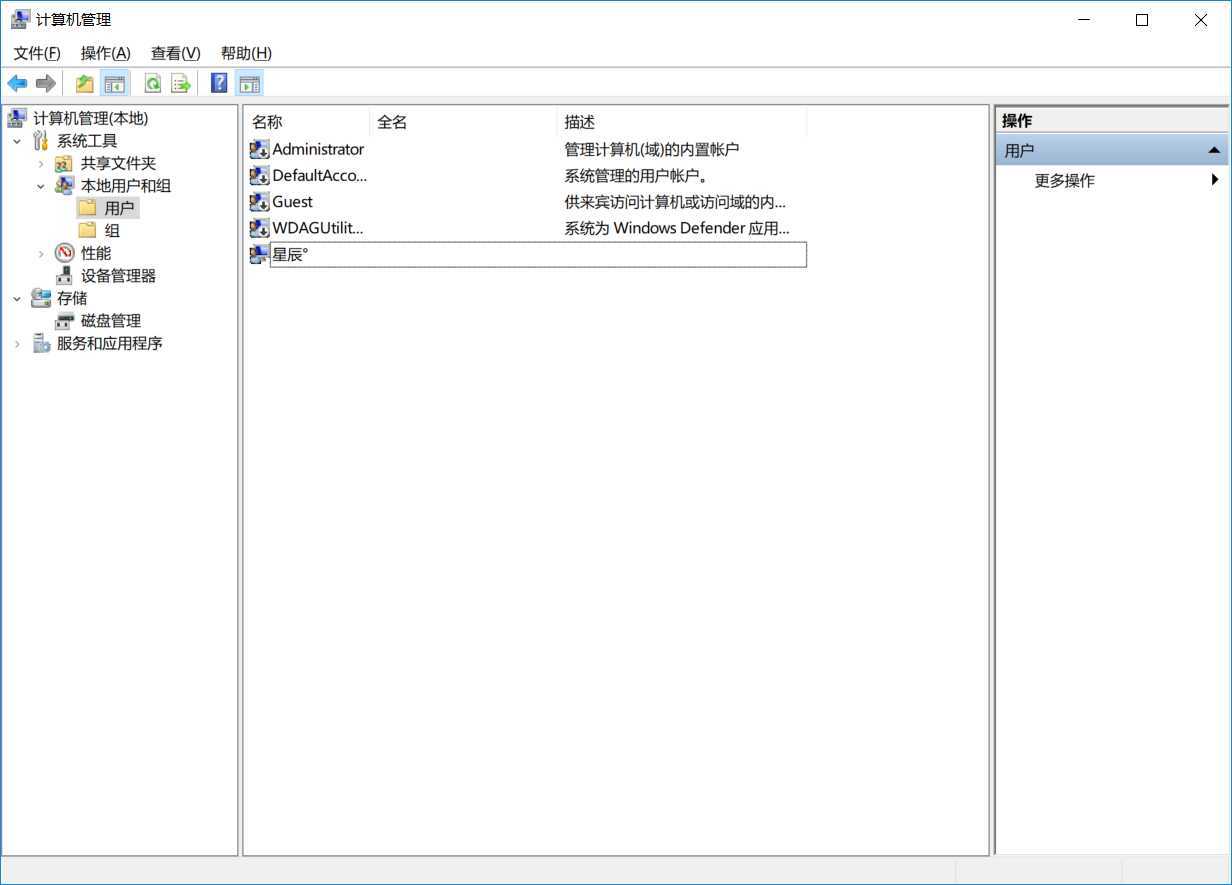The width and height of the screenshot is (1232, 885).
Task: Sort by the 名称 column header
Action: 307,122
